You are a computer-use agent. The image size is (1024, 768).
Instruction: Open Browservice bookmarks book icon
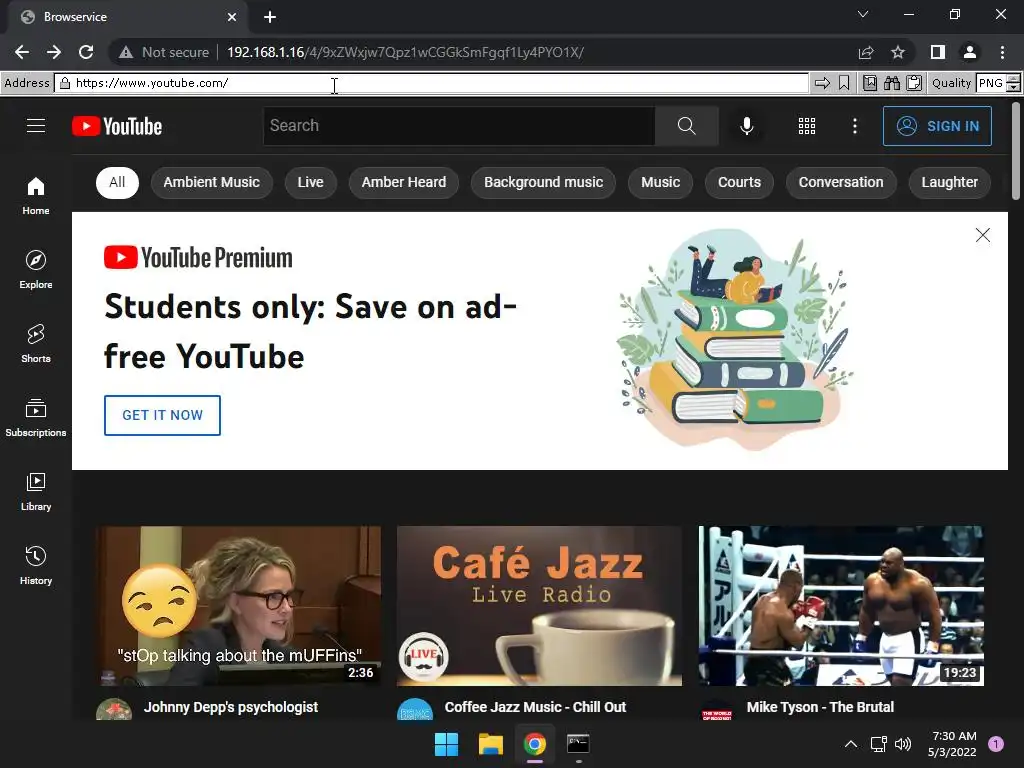click(870, 83)
